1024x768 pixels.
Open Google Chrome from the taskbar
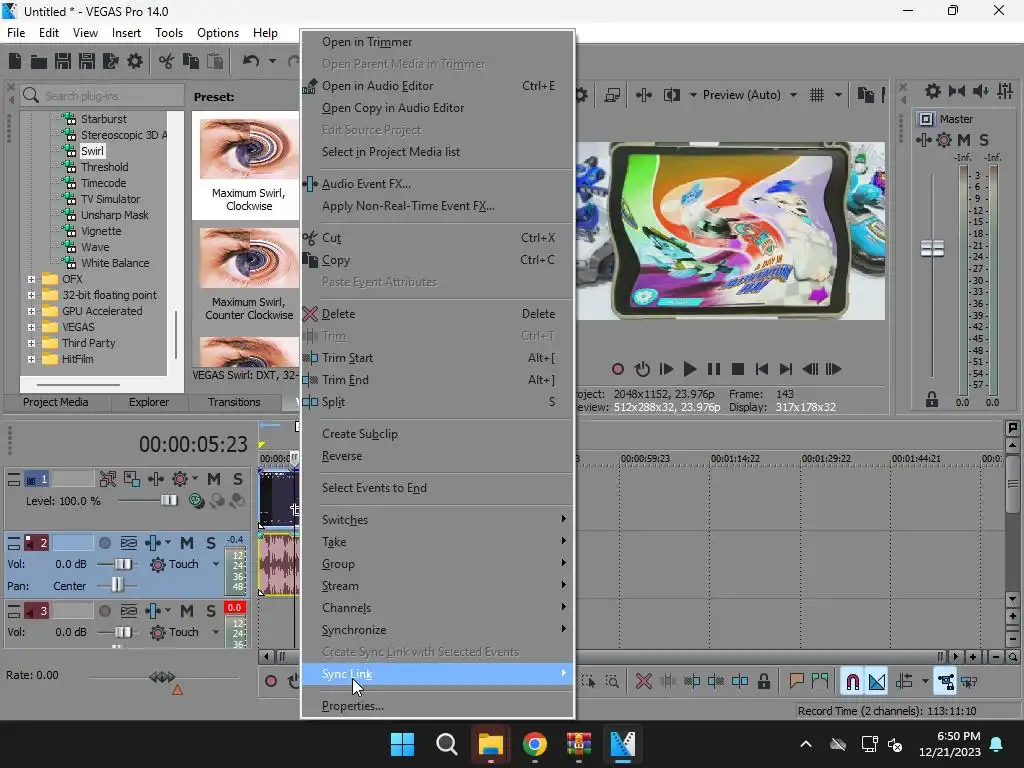[535, 744]
